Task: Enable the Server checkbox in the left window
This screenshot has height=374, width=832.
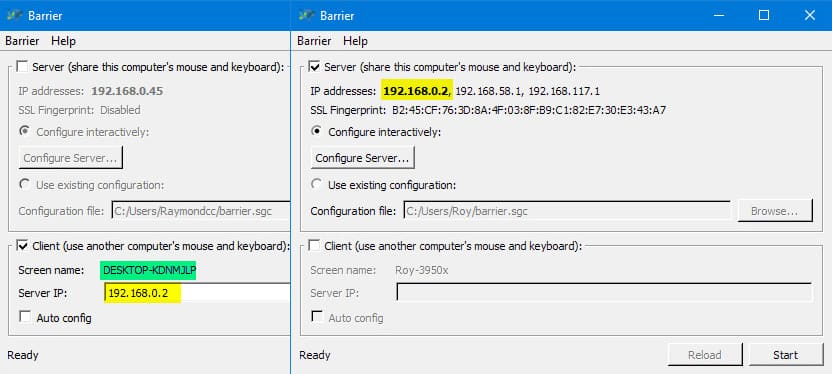Action: [x=22, y=67]
